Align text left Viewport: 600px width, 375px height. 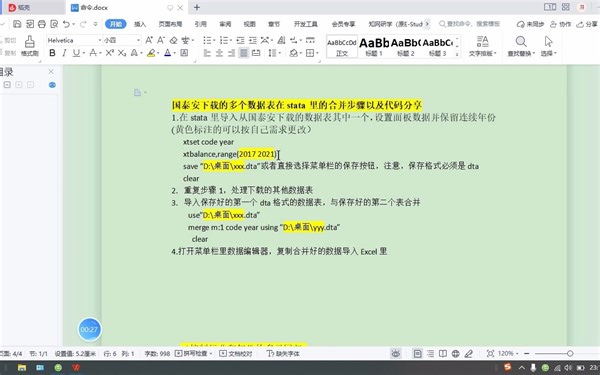pyautogui.click(x=207, y=53)
